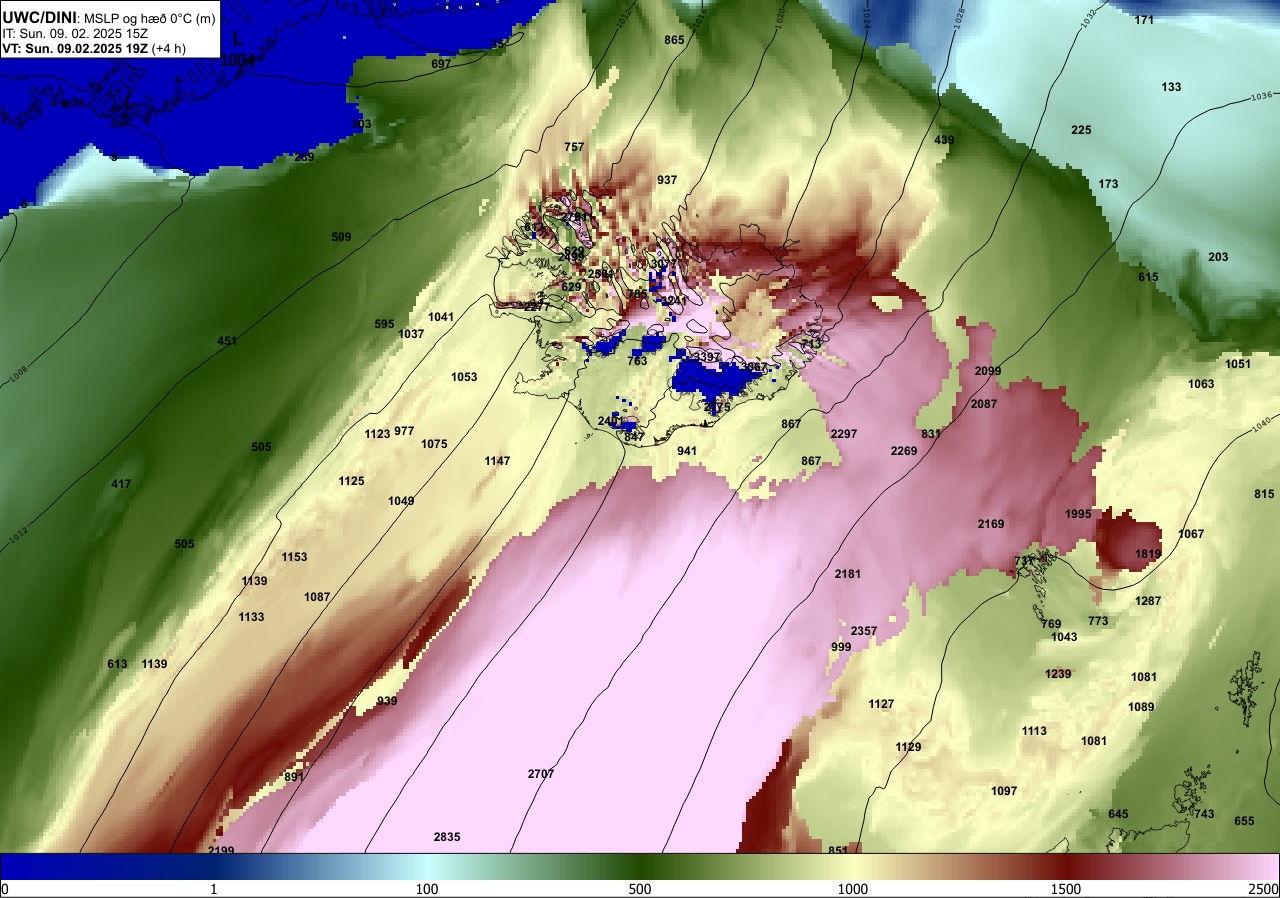1280x898 pixels.
Task: Click the height value 2181
Action: pos(848,574)
